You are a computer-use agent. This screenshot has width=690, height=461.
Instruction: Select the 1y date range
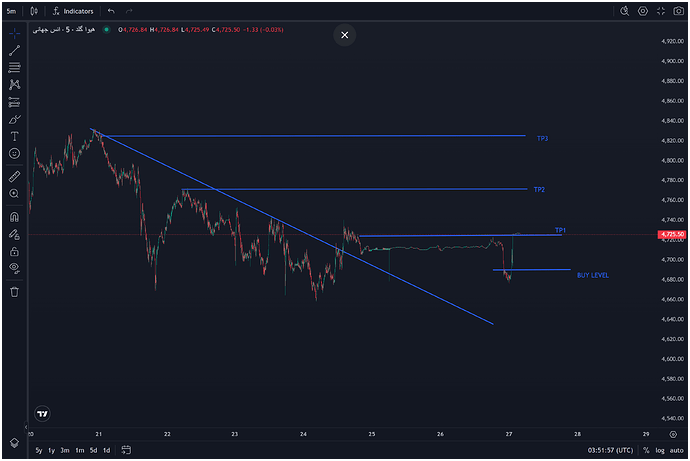tap(51, 450)
